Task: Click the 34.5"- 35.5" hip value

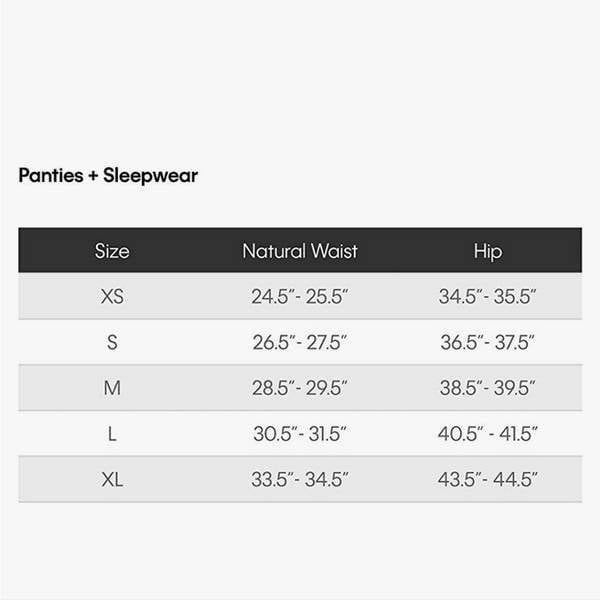Action: click(x=488, y=297)
